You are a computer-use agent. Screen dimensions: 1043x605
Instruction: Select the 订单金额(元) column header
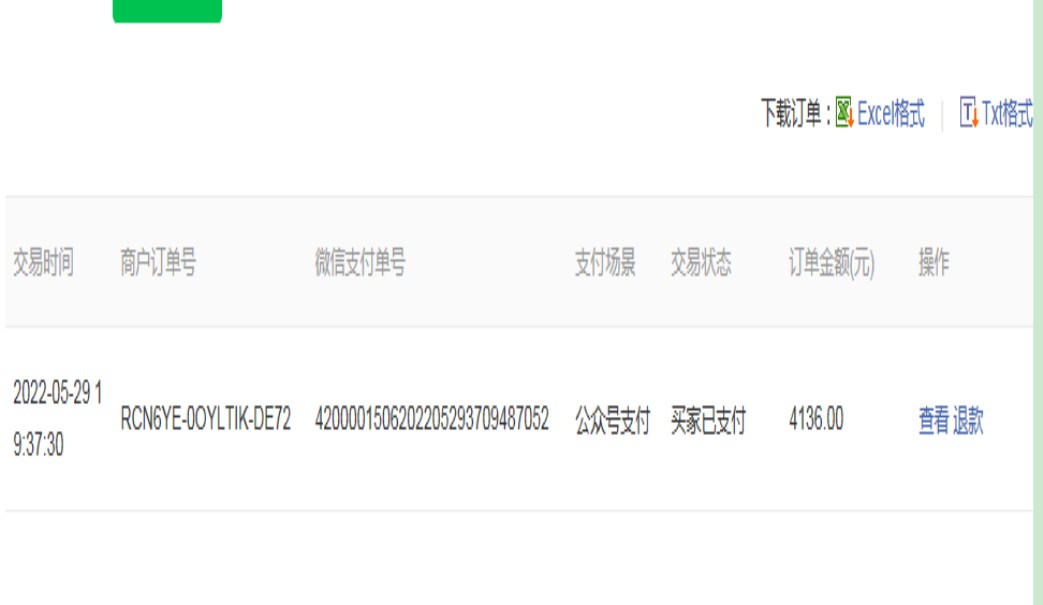click(831, 262)
